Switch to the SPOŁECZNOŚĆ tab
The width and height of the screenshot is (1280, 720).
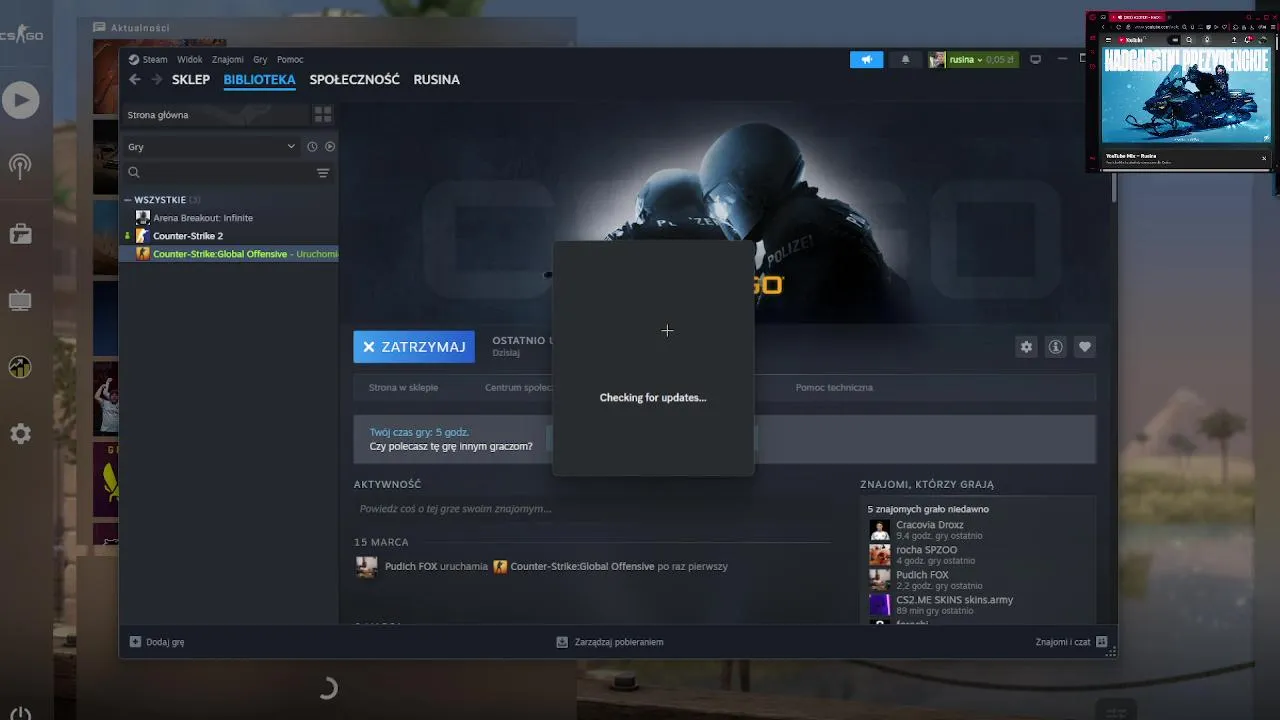(354, 80)
